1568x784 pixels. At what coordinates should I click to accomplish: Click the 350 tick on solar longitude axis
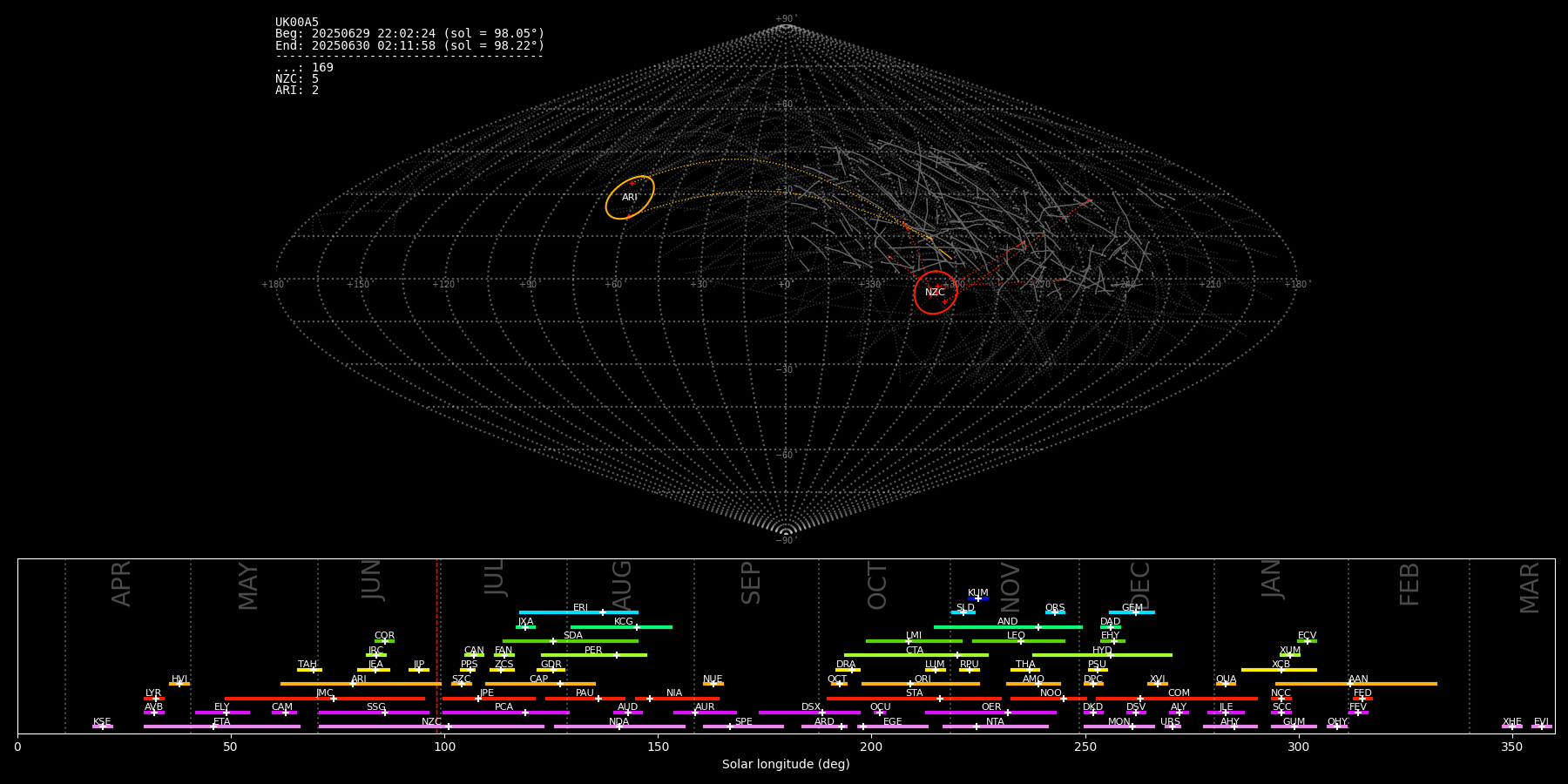1511,747
